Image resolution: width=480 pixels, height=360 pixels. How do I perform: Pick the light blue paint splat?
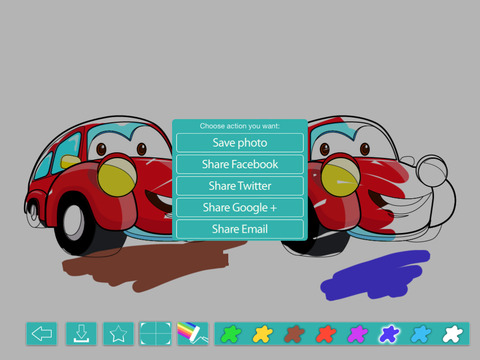click(x=421, y=334)
